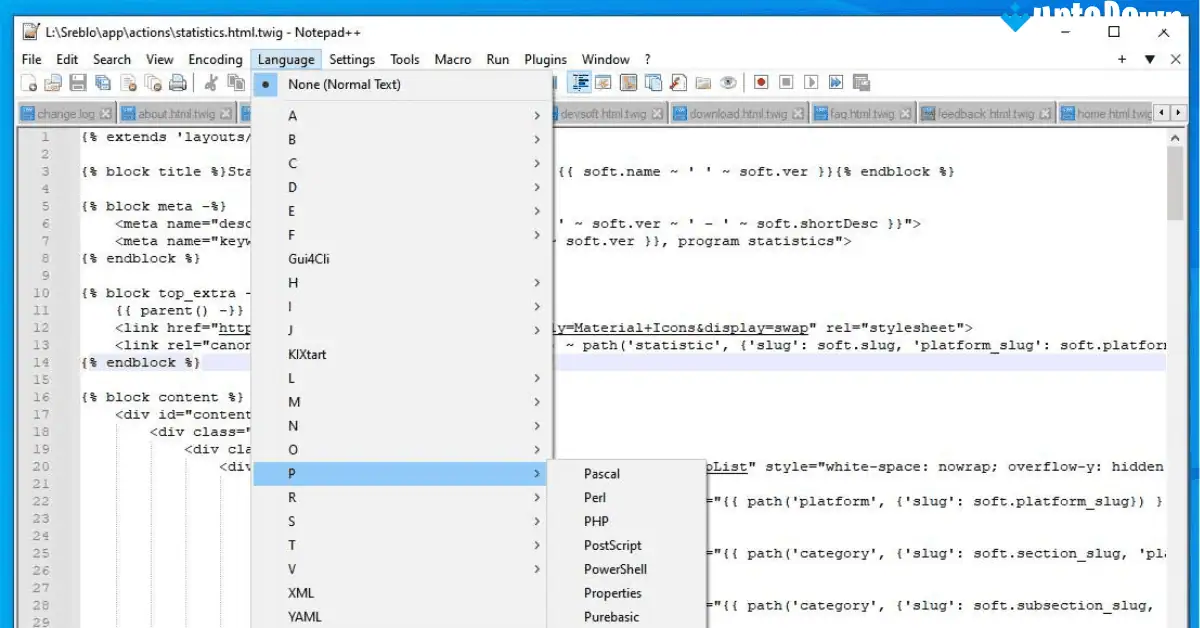Expand the T language submenu
Viewport: 1200px width, 628px height.
tap(291, 545)
